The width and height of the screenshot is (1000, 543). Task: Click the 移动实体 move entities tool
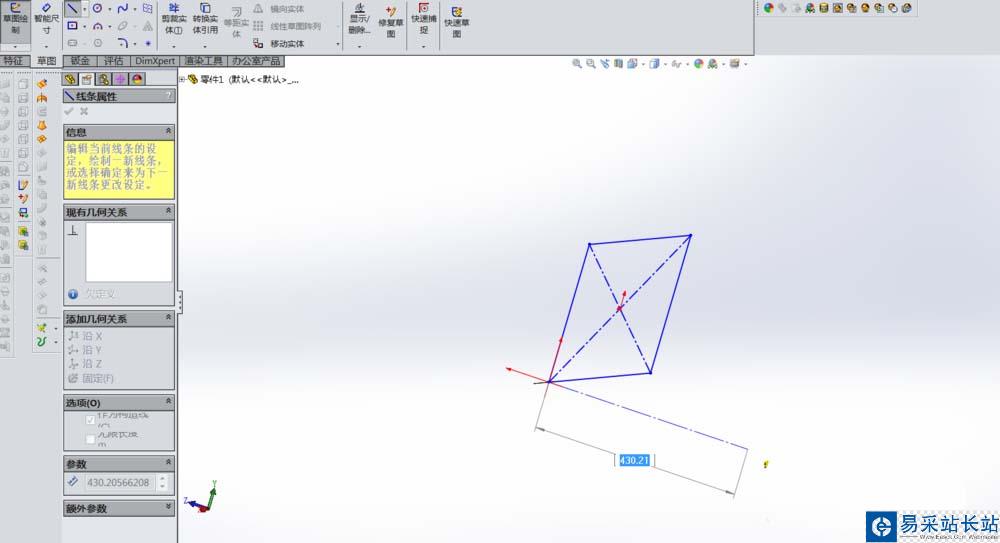tap(279, 43)
